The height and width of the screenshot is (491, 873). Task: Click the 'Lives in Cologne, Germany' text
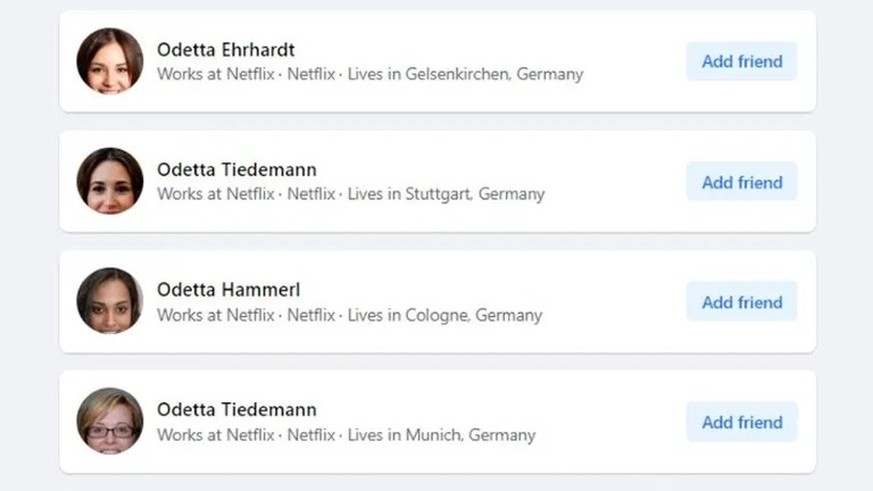445,315
